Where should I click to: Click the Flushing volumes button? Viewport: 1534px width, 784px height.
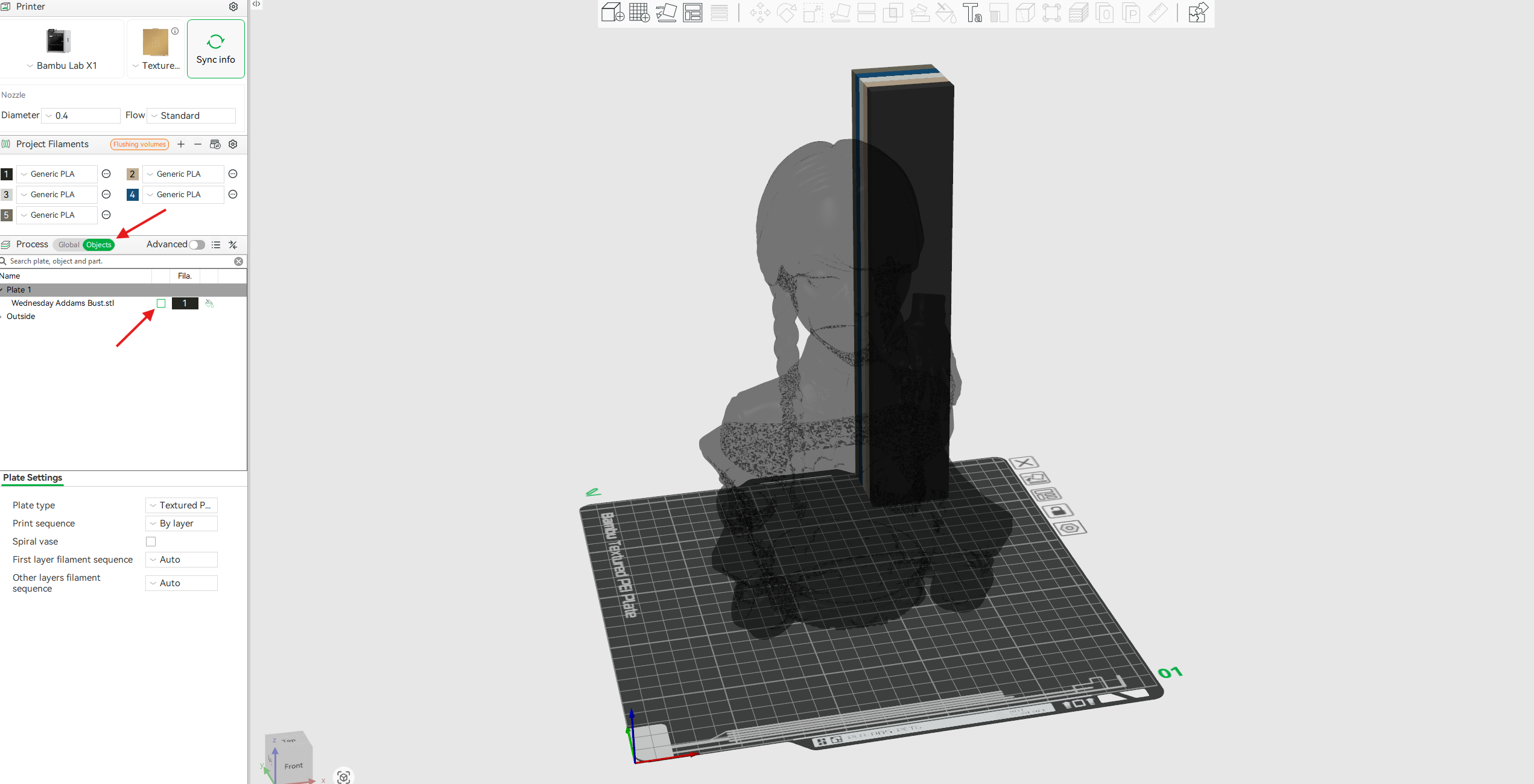click(139, 144)
